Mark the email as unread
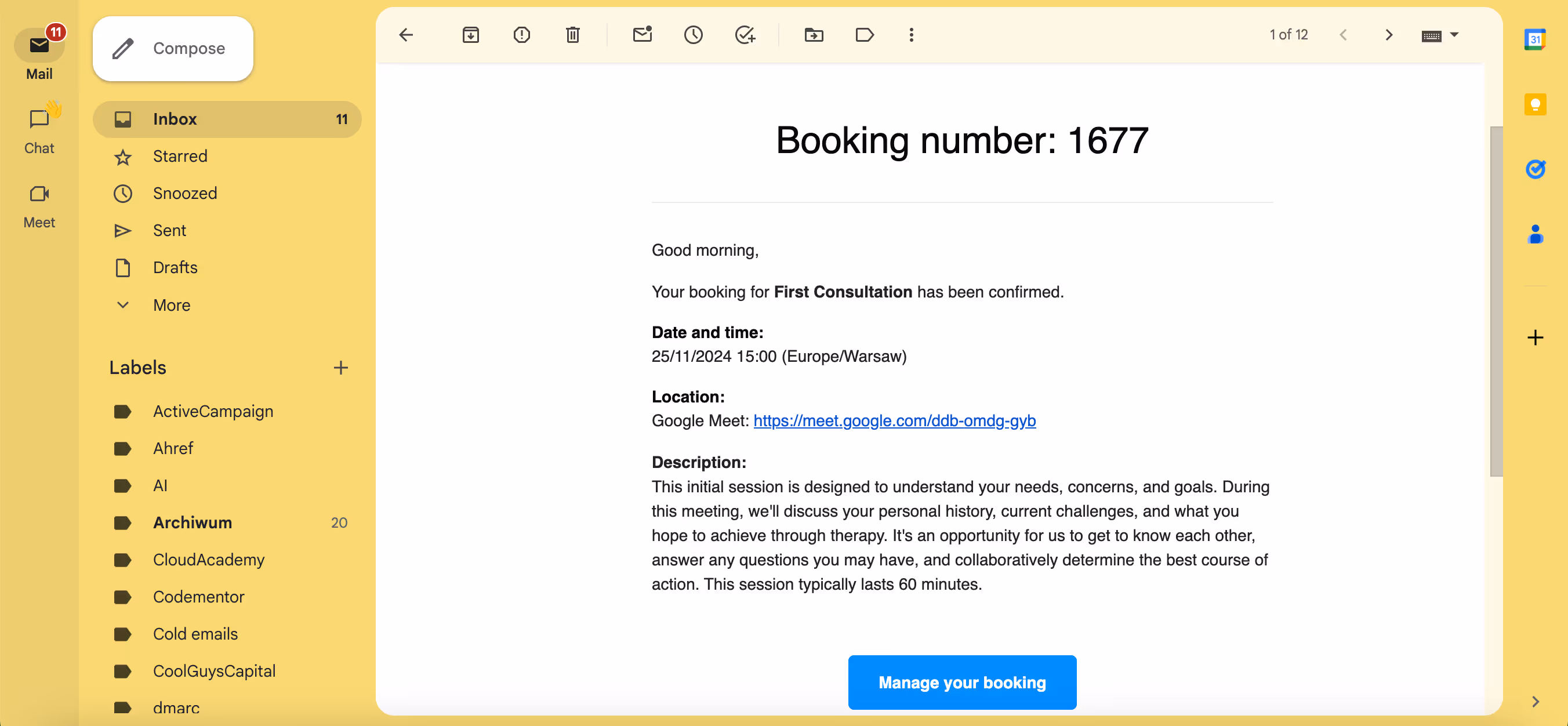1568x726 pixels. point(641,35)
